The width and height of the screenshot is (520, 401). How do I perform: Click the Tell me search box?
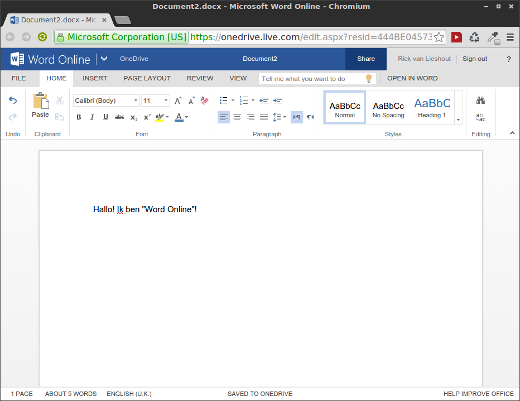pyautogui.click(x=317, y=79)
